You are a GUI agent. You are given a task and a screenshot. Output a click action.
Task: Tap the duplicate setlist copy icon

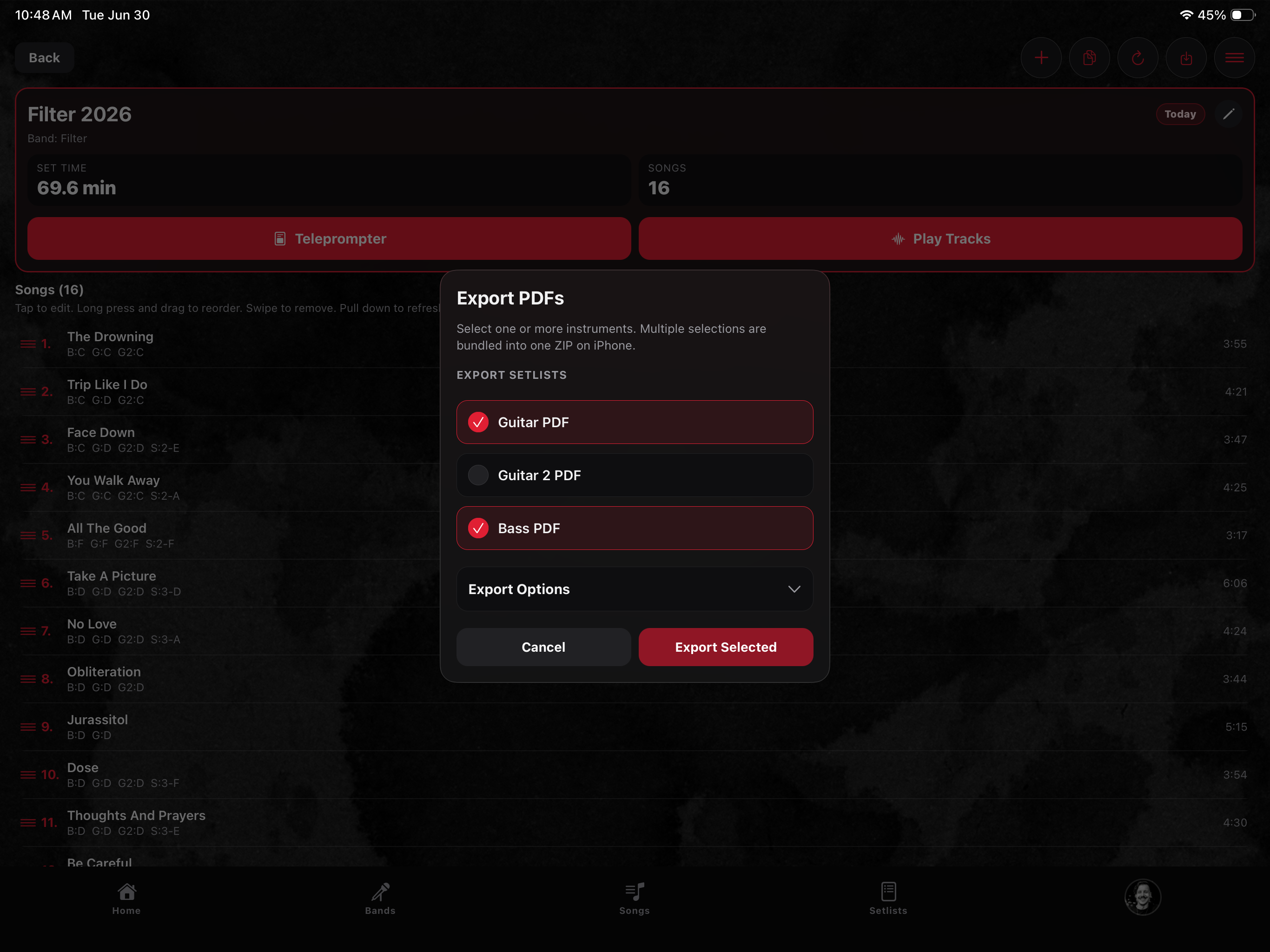click(x=1089, y=58)
